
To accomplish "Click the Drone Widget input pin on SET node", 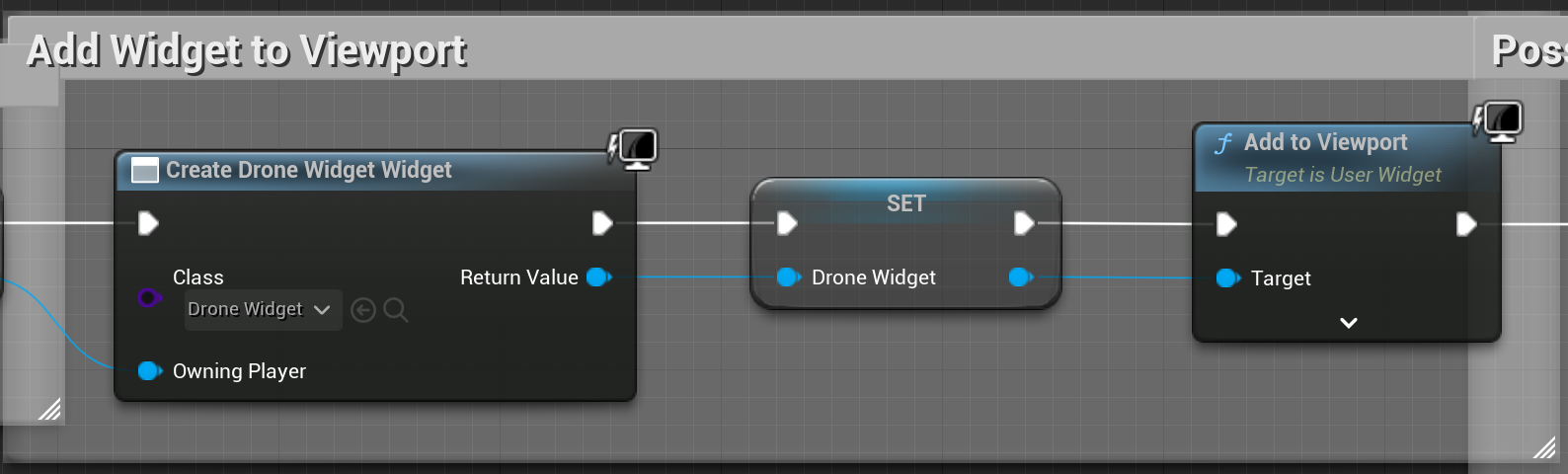I will pyautogui.click(x=789, y=277).
